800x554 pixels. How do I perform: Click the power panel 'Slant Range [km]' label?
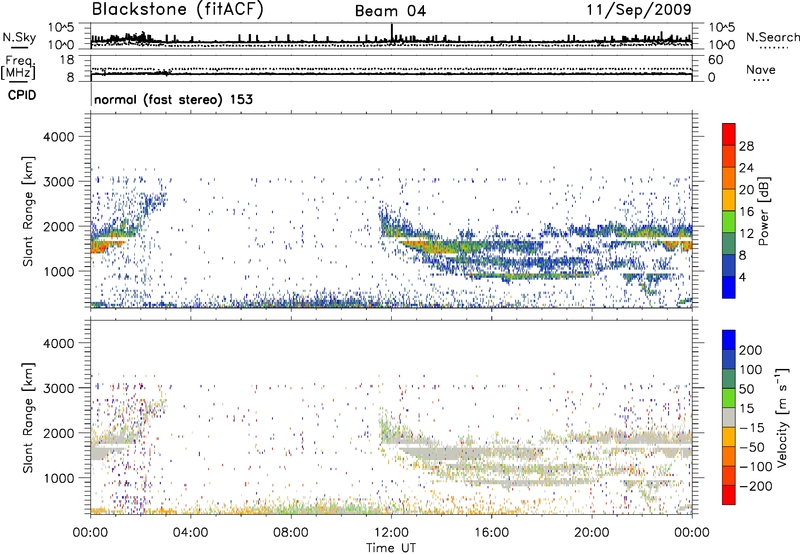(x=28, y=211)
